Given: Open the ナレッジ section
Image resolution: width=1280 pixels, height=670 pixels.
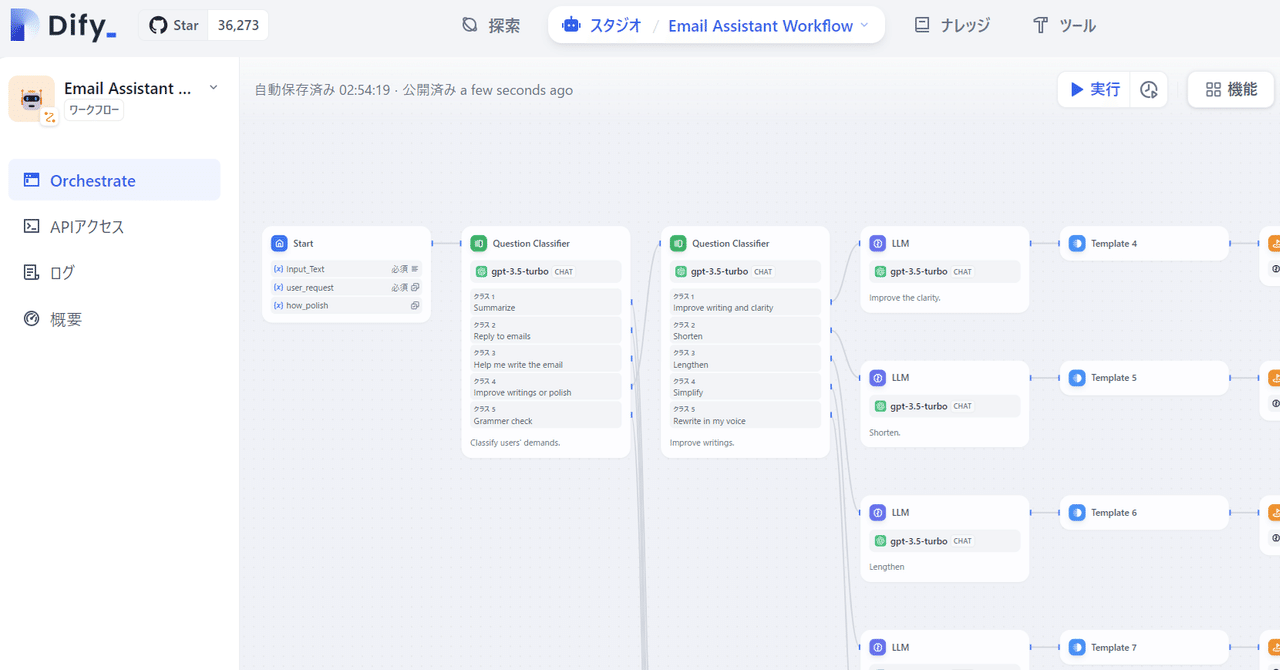Looking at the screenshot, I should (951, 25).
